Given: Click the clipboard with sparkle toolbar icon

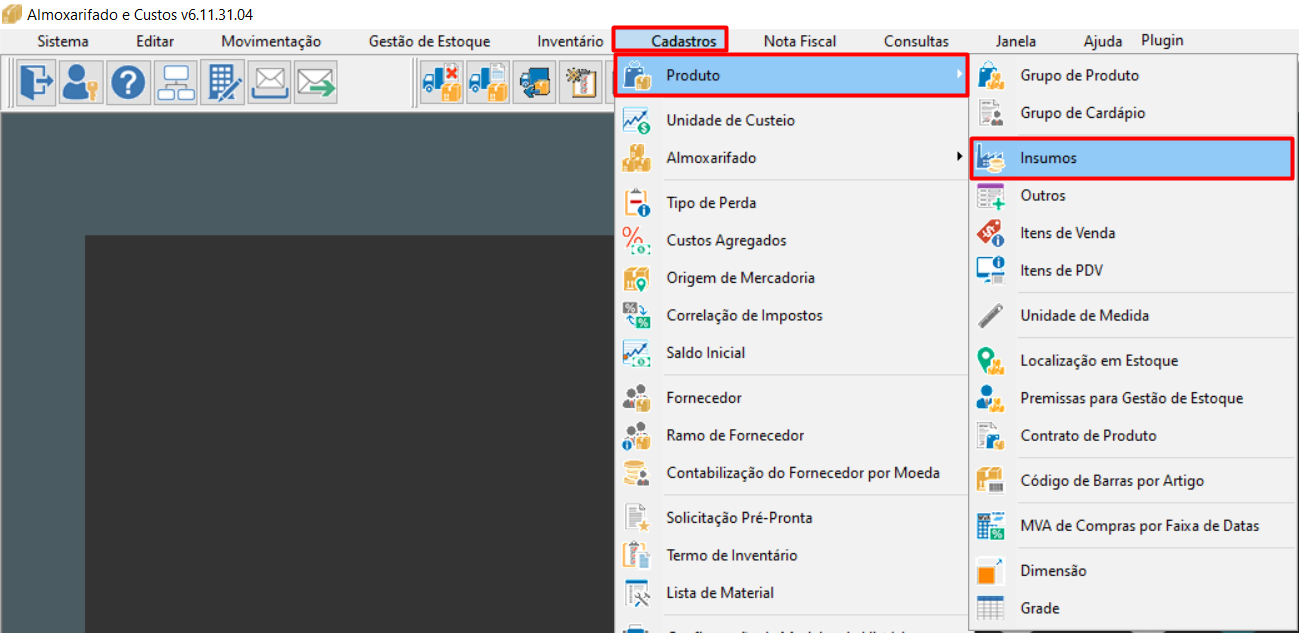Looking at the screenshot, I should click(x=579, y=82).
